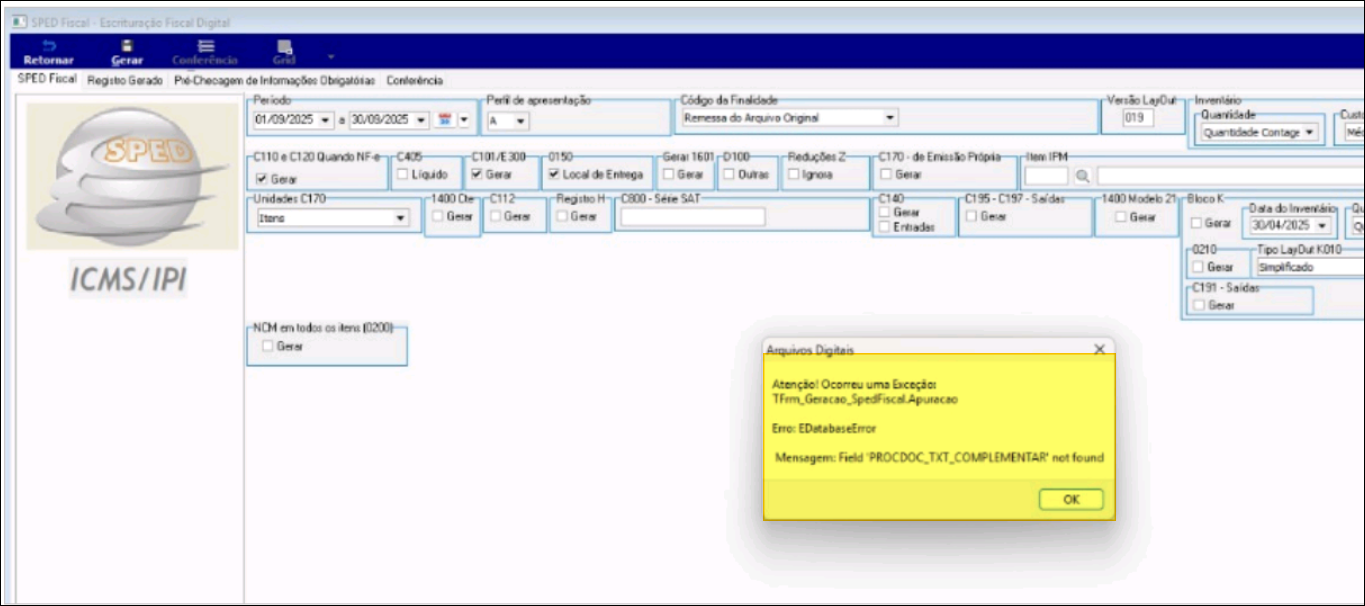Open the Unidades C170 Itens dropdown
The width and height of the screenshot is (1365, 606).
point(400,217)
